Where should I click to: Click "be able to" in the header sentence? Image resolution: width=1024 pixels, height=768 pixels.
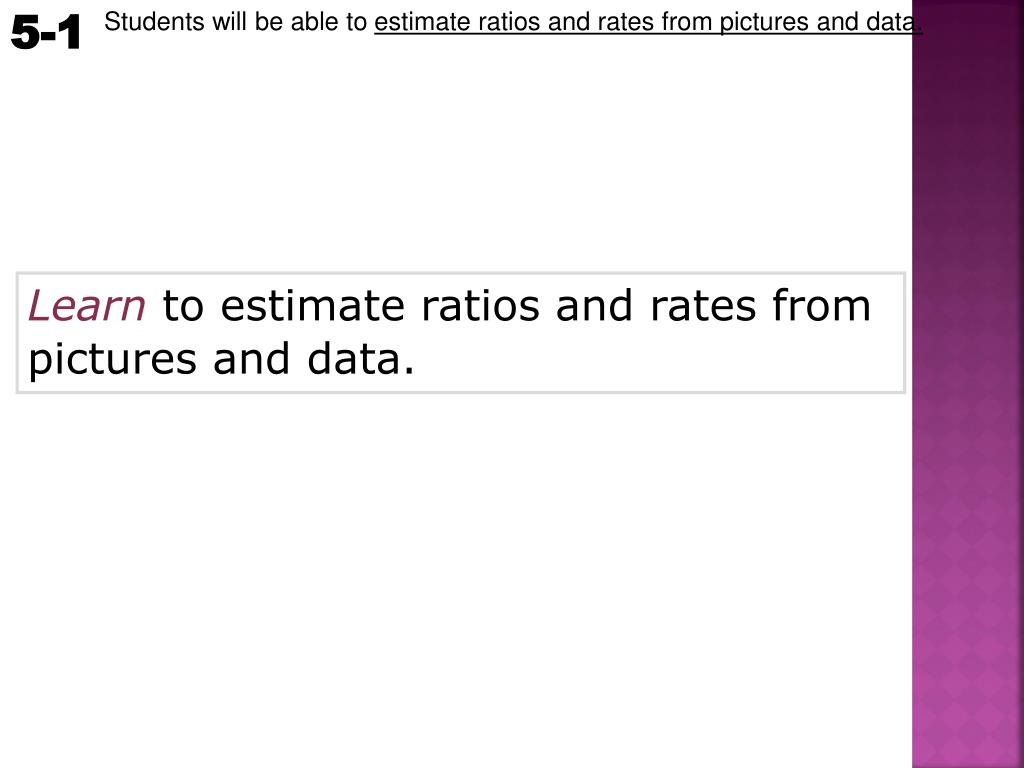pyautogui.click(x=311, y=22)
